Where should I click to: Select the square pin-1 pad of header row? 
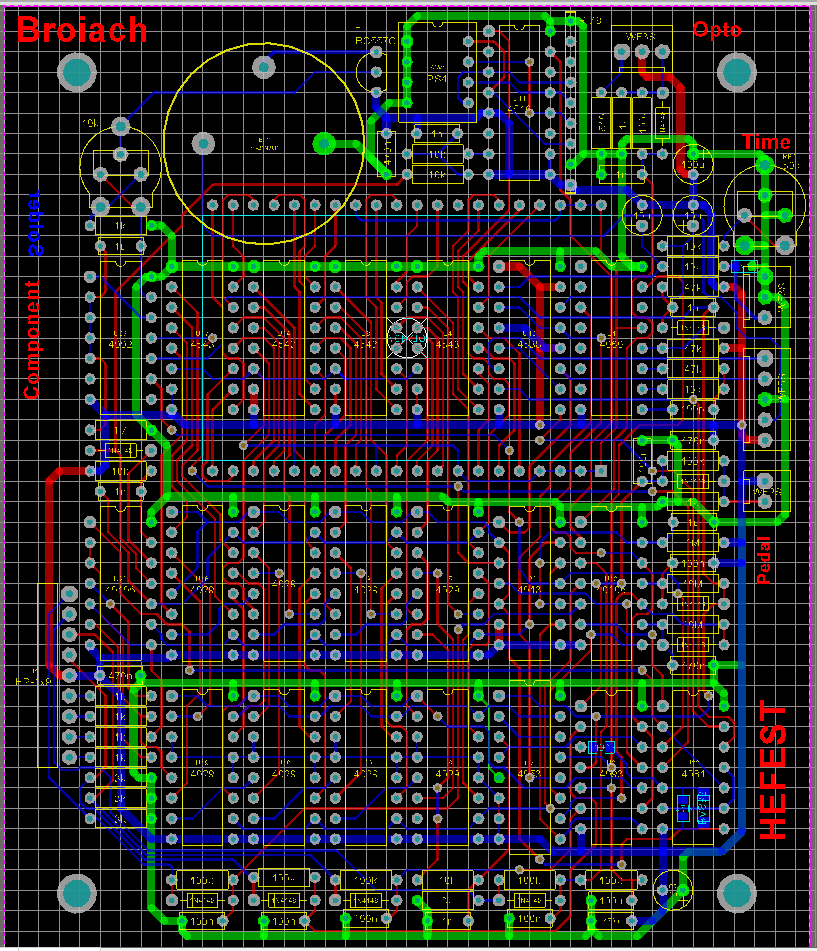pyautogui.click(x=600, y=471)
